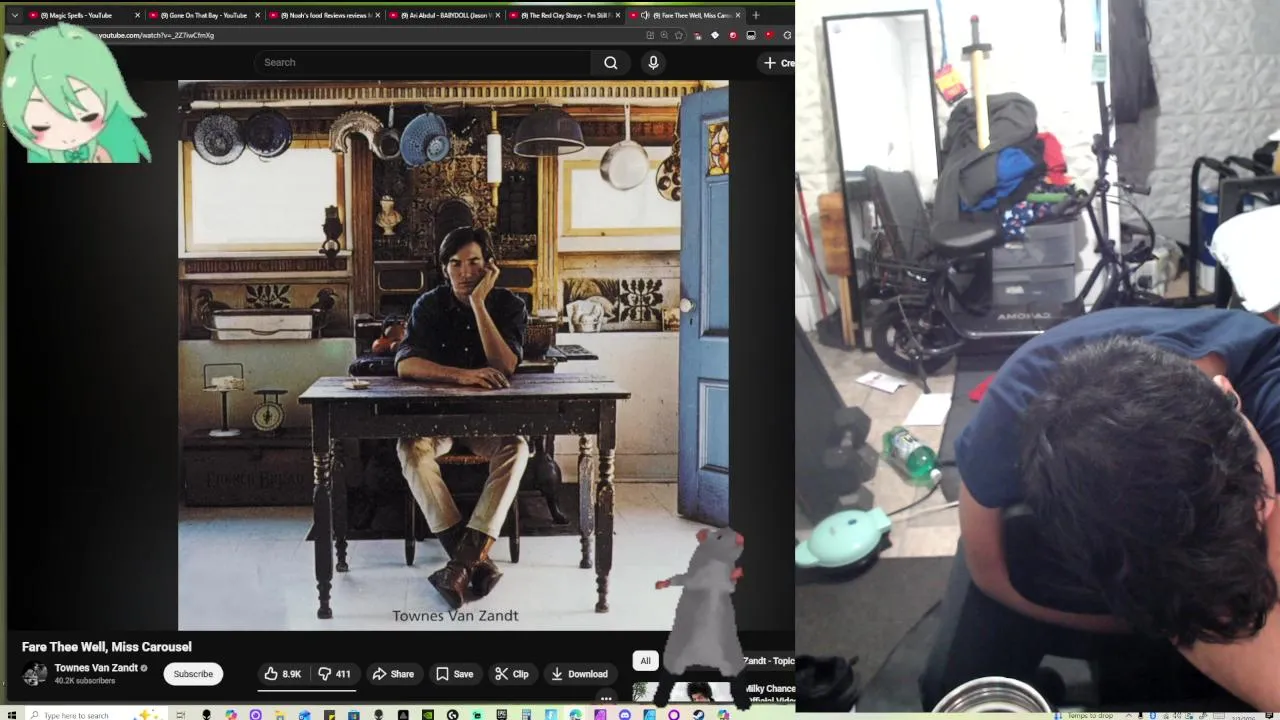Open Discord from the taskbar
Viewport: 1280px width, 720px height.
pyautogui.click(x=625, y=715)
